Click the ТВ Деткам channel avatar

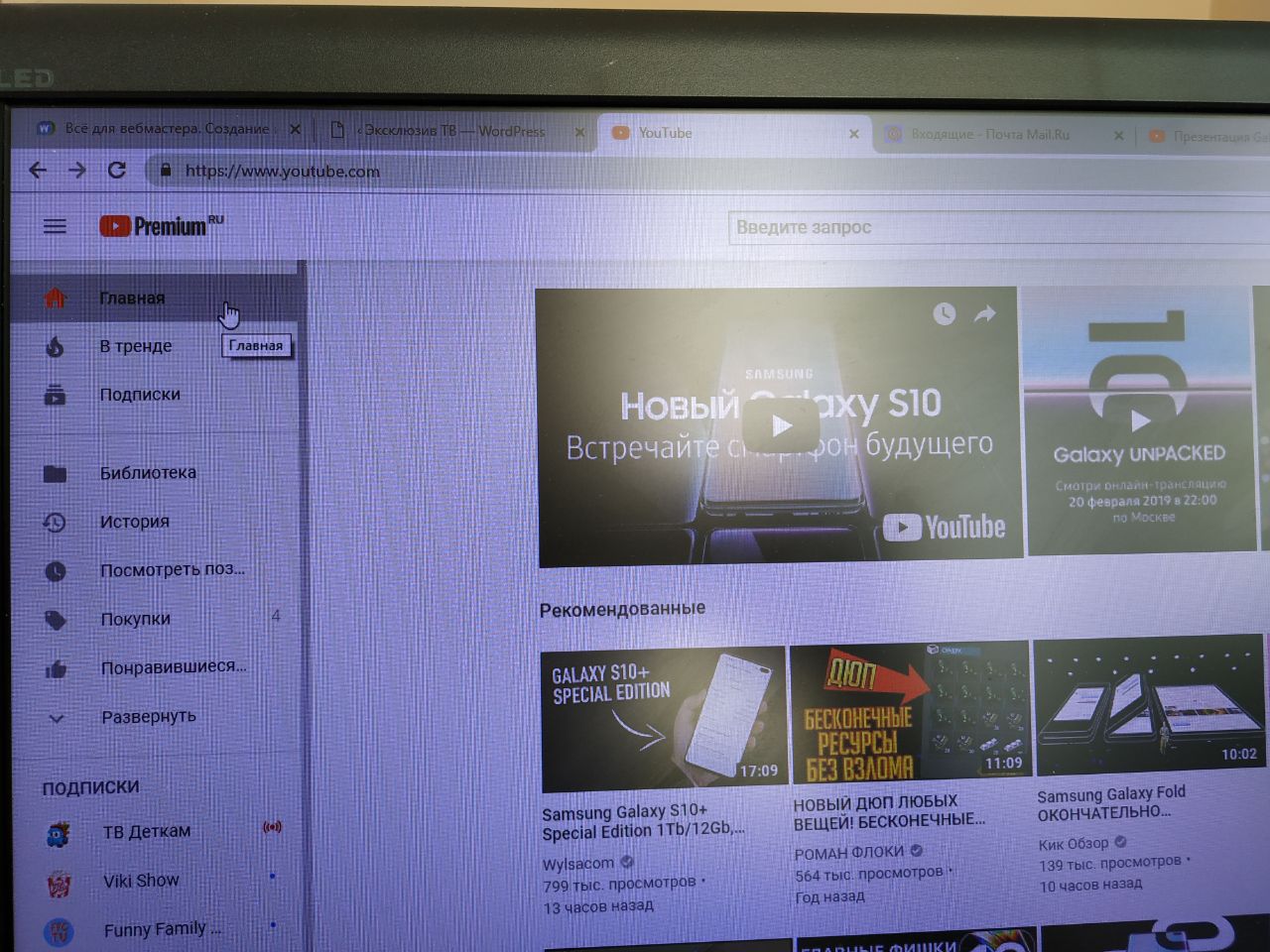pyautogui.click(x=59, y=834)
